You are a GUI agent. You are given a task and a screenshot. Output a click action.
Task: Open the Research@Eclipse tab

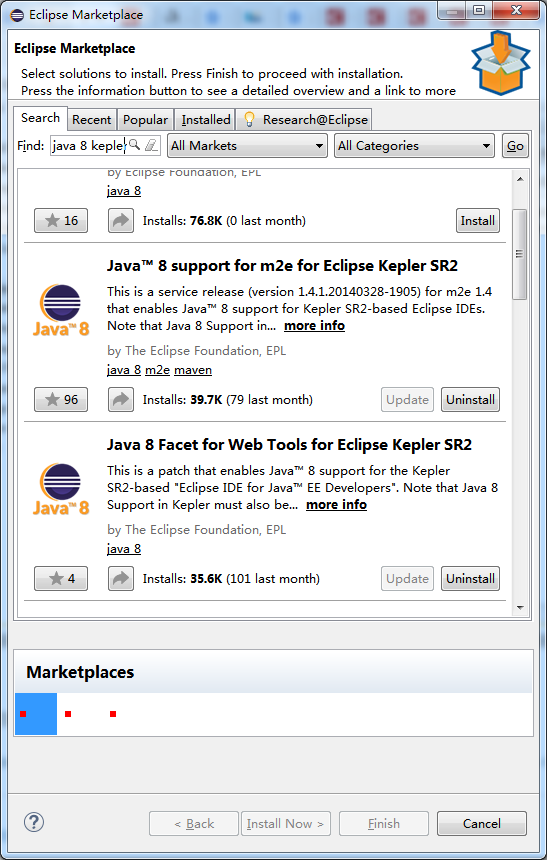(304, 120)
